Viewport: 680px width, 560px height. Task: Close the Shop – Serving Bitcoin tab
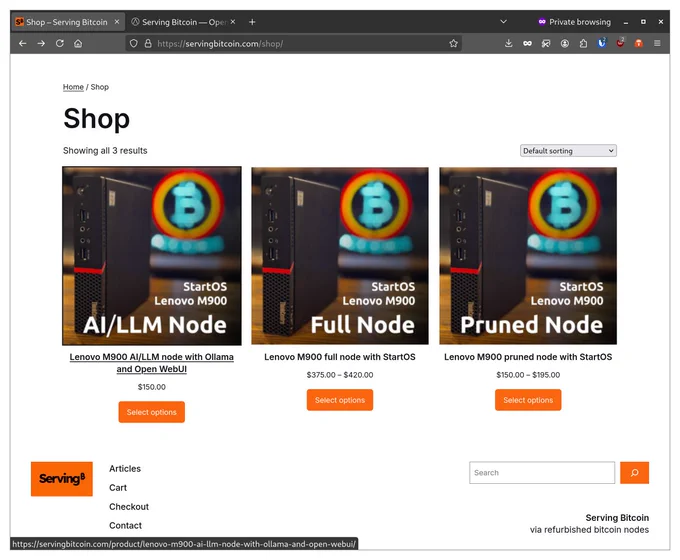[x=117, y=22]
